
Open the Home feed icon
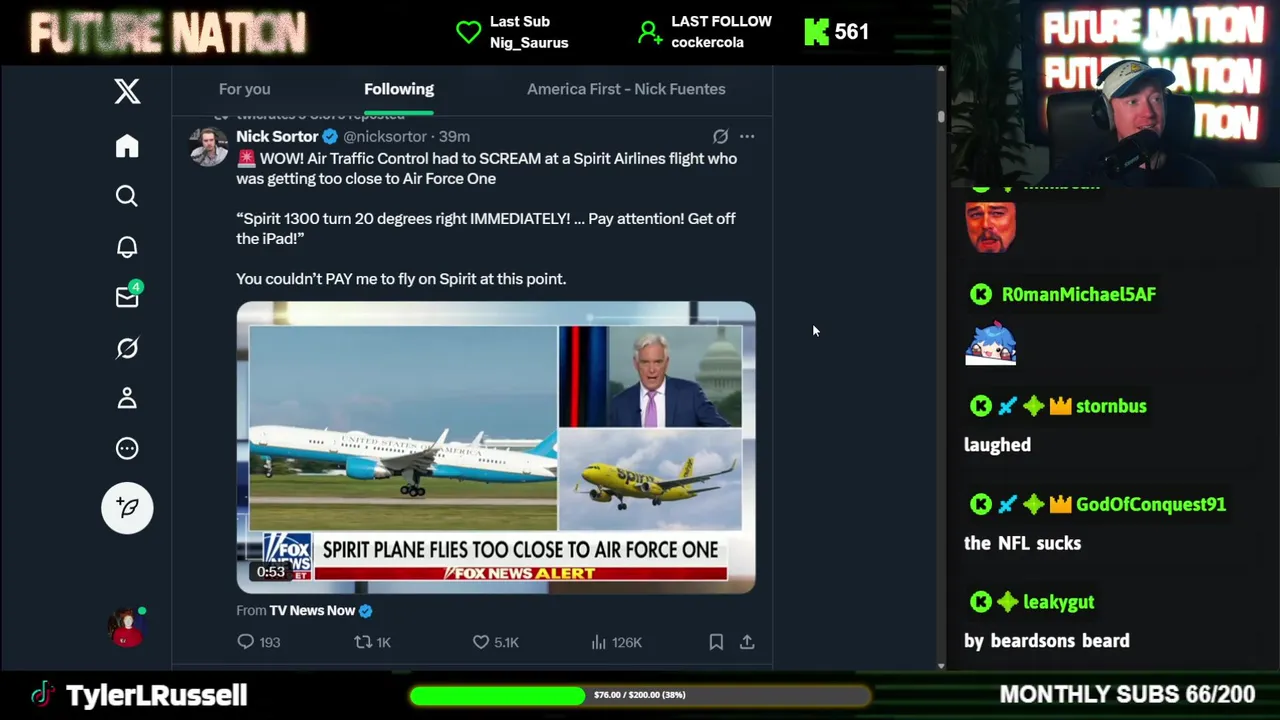click(127, 146)
